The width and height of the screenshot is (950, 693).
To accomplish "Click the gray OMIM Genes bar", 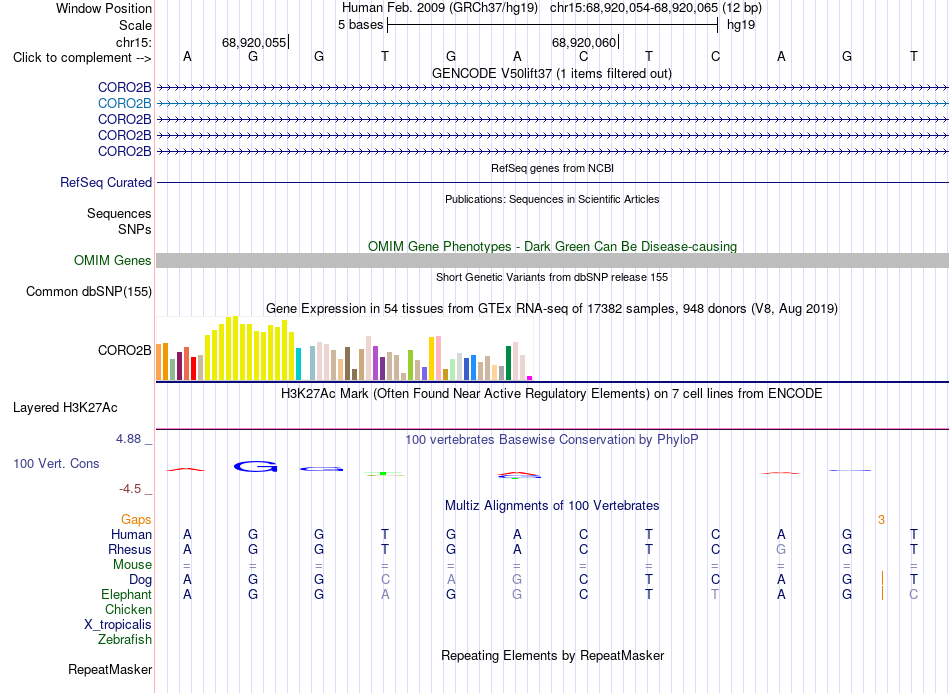I will coord(552,260).
